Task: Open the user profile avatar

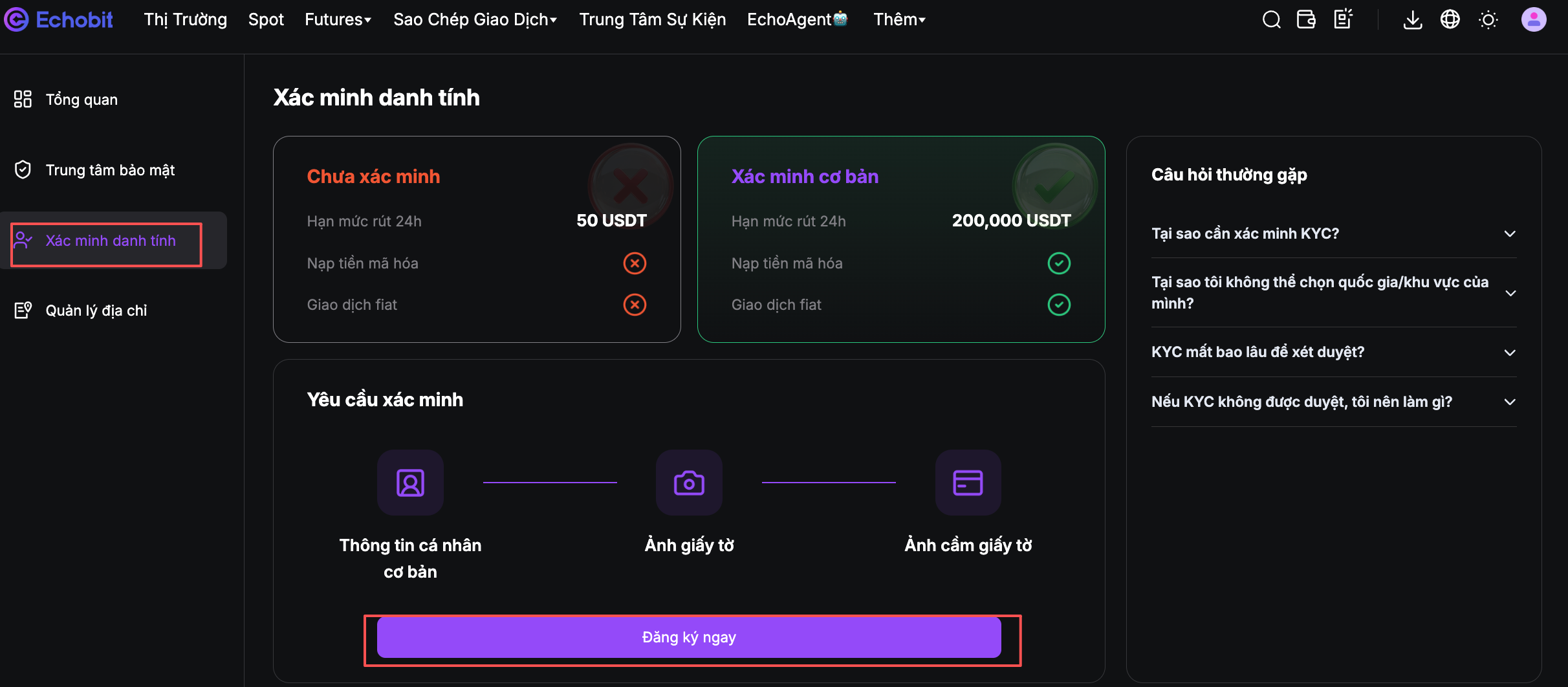Action: [1533, 19]
